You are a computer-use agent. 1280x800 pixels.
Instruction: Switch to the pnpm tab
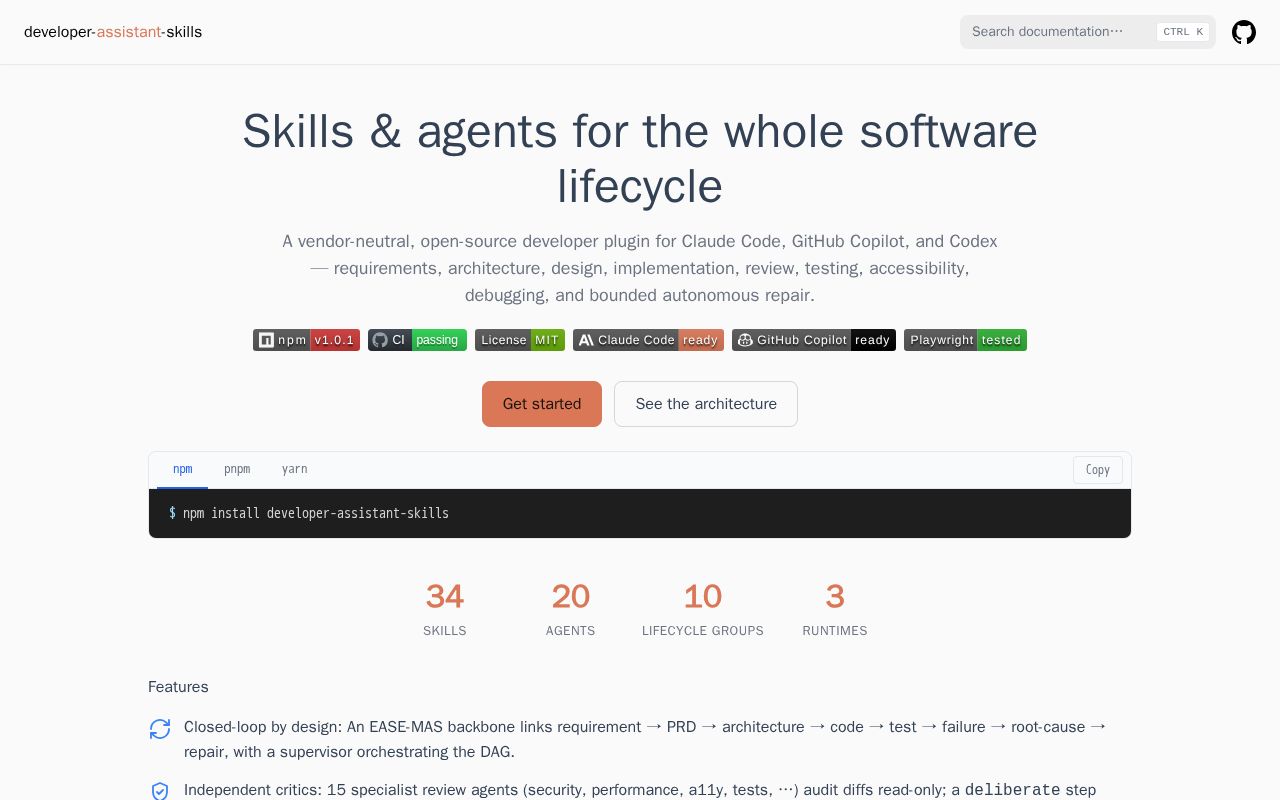pyautogui.click(x=237, y=469)
